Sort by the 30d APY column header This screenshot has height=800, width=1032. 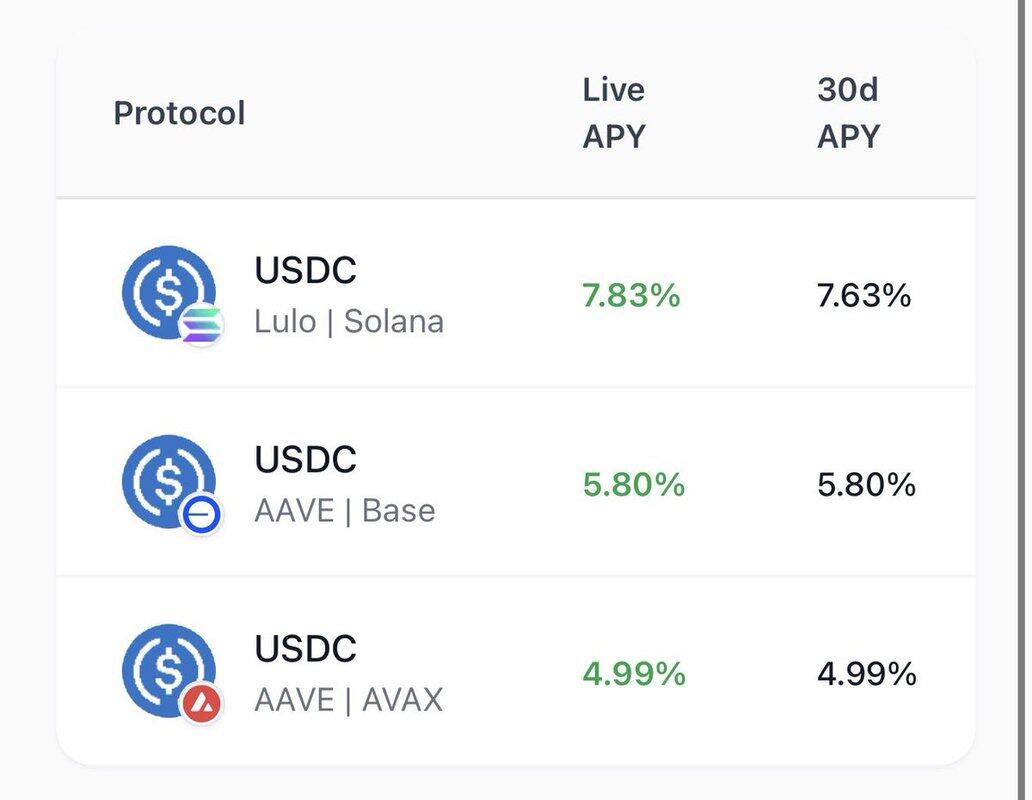pyautogui.click(x=848, y=112)
